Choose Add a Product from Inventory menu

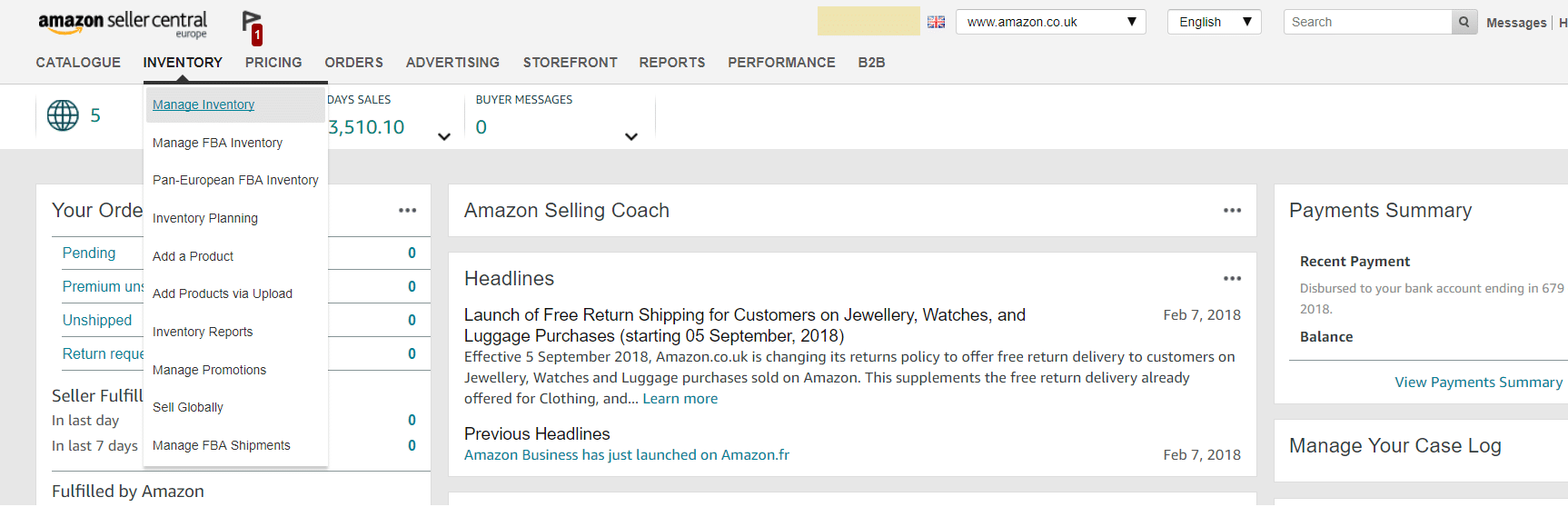point(193,256)
